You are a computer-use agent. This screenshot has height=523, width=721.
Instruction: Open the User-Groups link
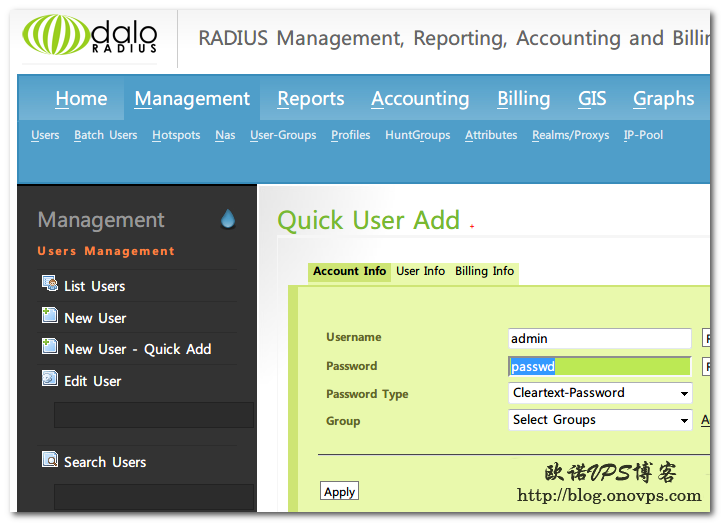[283, 135]
